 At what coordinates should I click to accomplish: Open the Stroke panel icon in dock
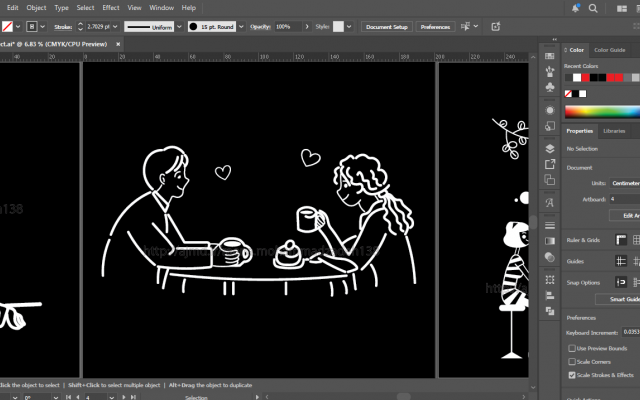pyautogui.click(x=550, y=225)
